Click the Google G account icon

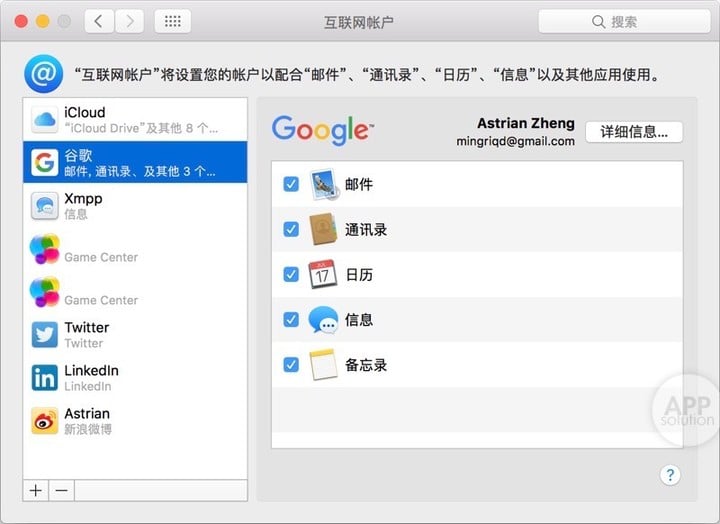[45, 162]
